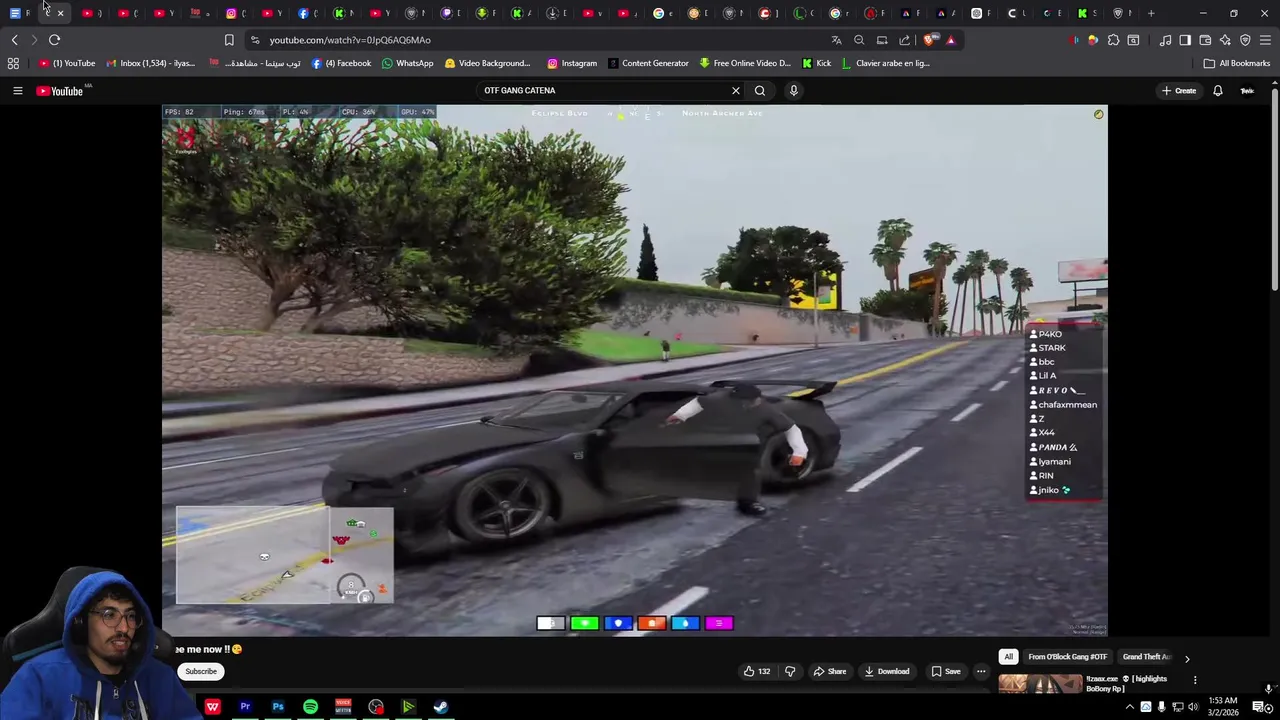Image resolution: width=1280 pixels, height=720 pixels.
Task: Open WPS Office from the taskbar
Action: (212, 707)
